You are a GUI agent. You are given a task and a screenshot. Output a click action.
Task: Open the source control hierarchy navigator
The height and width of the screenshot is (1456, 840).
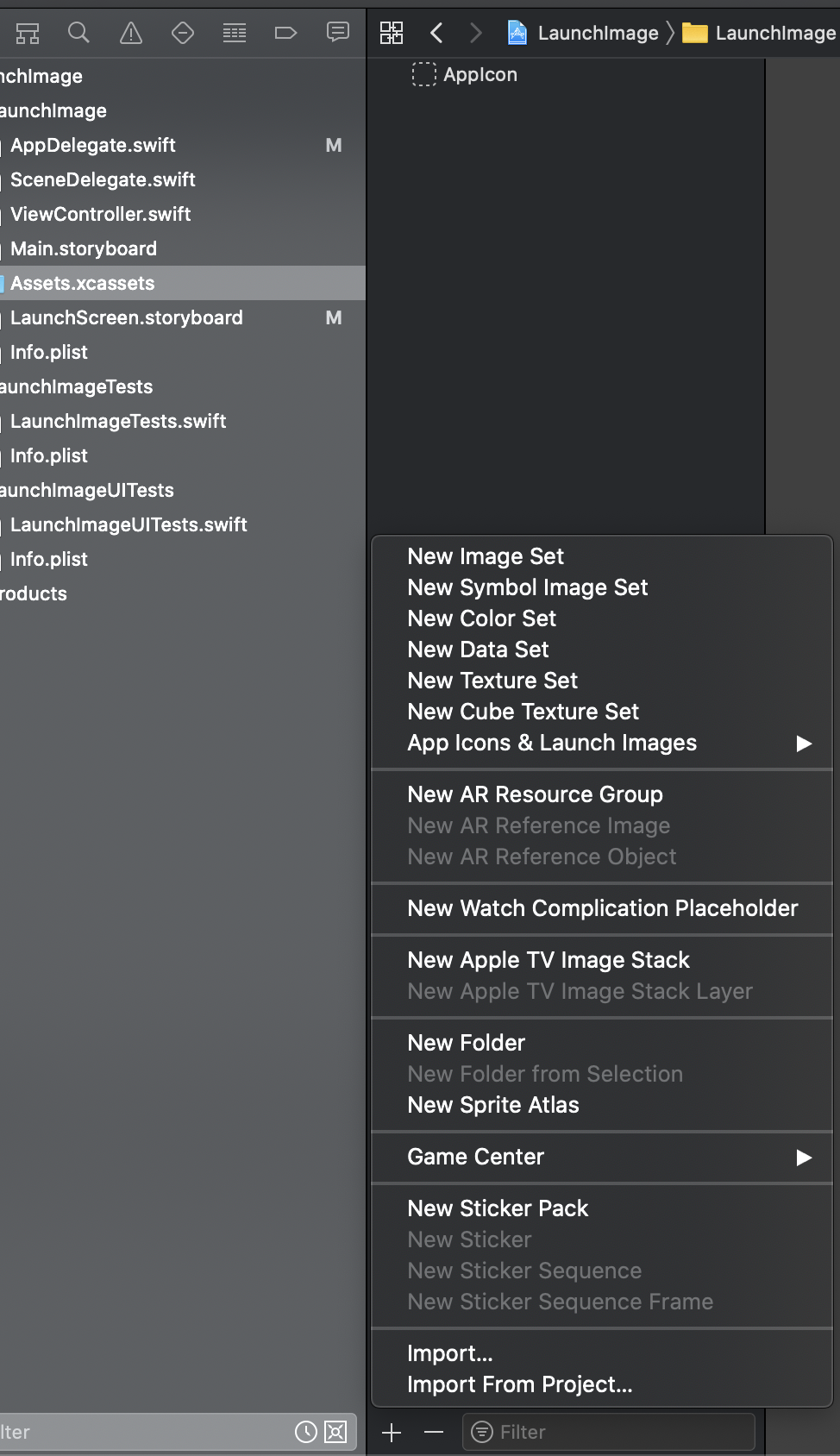[28, 33]
